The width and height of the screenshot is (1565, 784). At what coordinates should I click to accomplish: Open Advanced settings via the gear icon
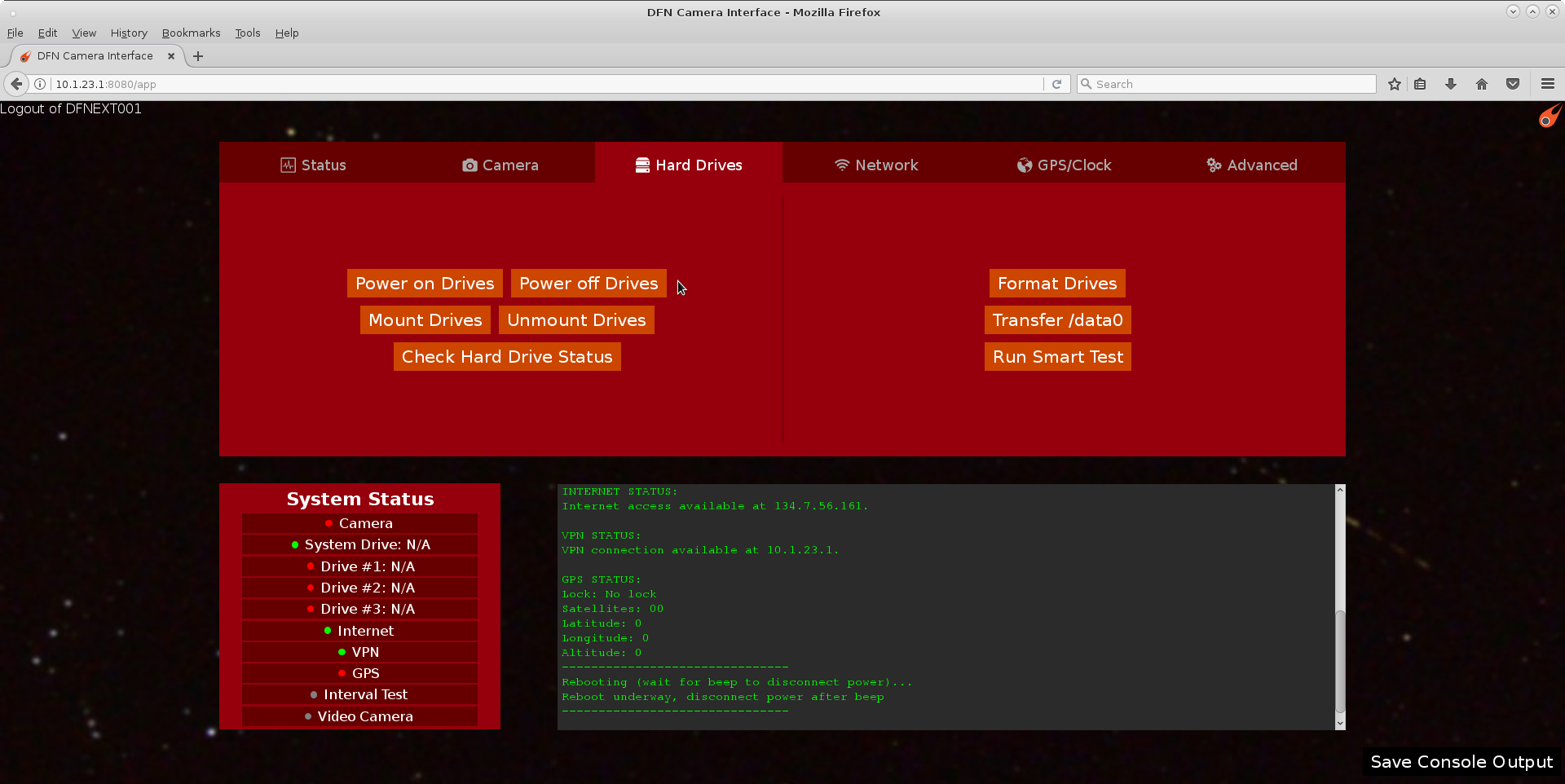coord(1214,165)
